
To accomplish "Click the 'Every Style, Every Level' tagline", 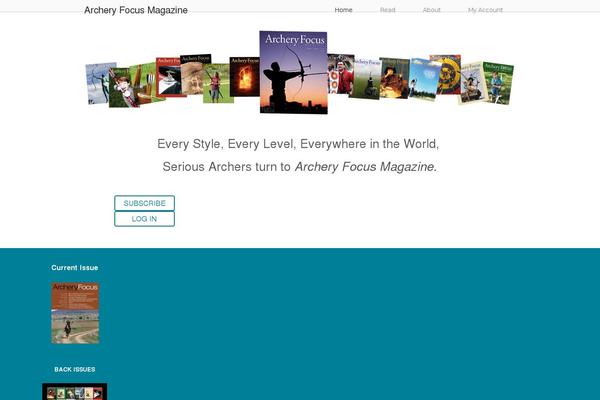I will (298, 144).
